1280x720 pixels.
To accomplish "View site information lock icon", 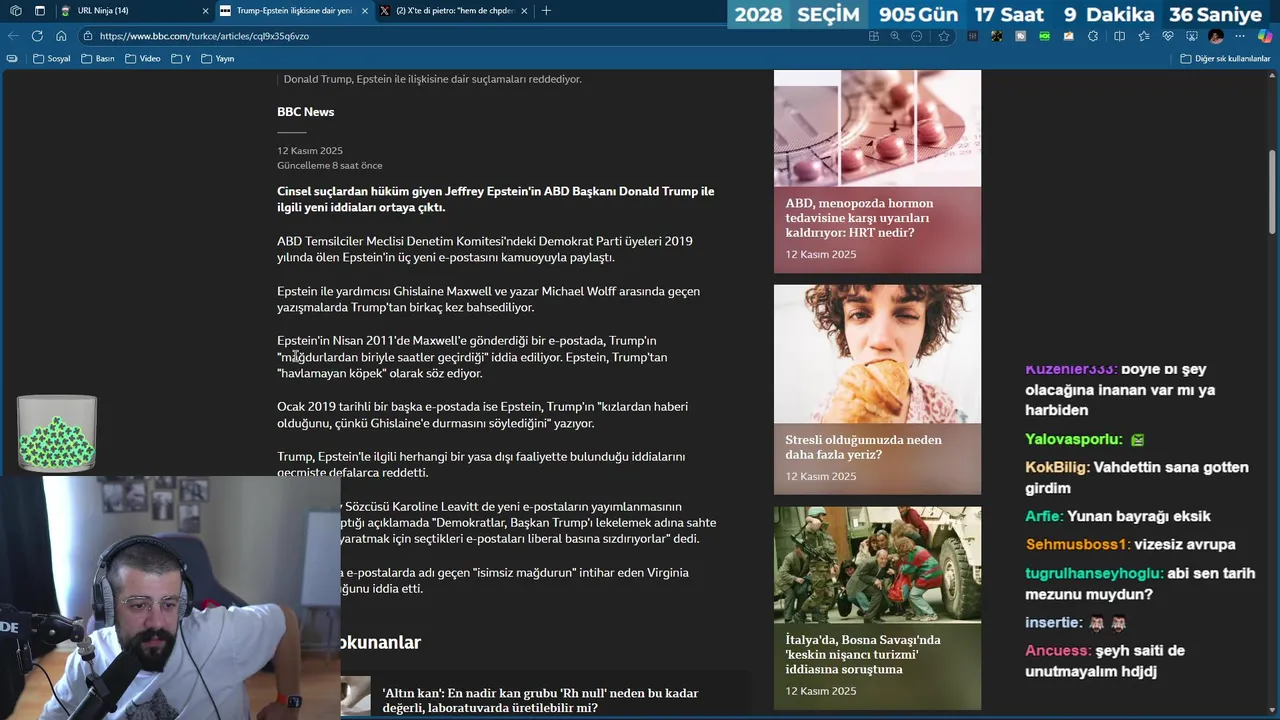I will 88,36.
